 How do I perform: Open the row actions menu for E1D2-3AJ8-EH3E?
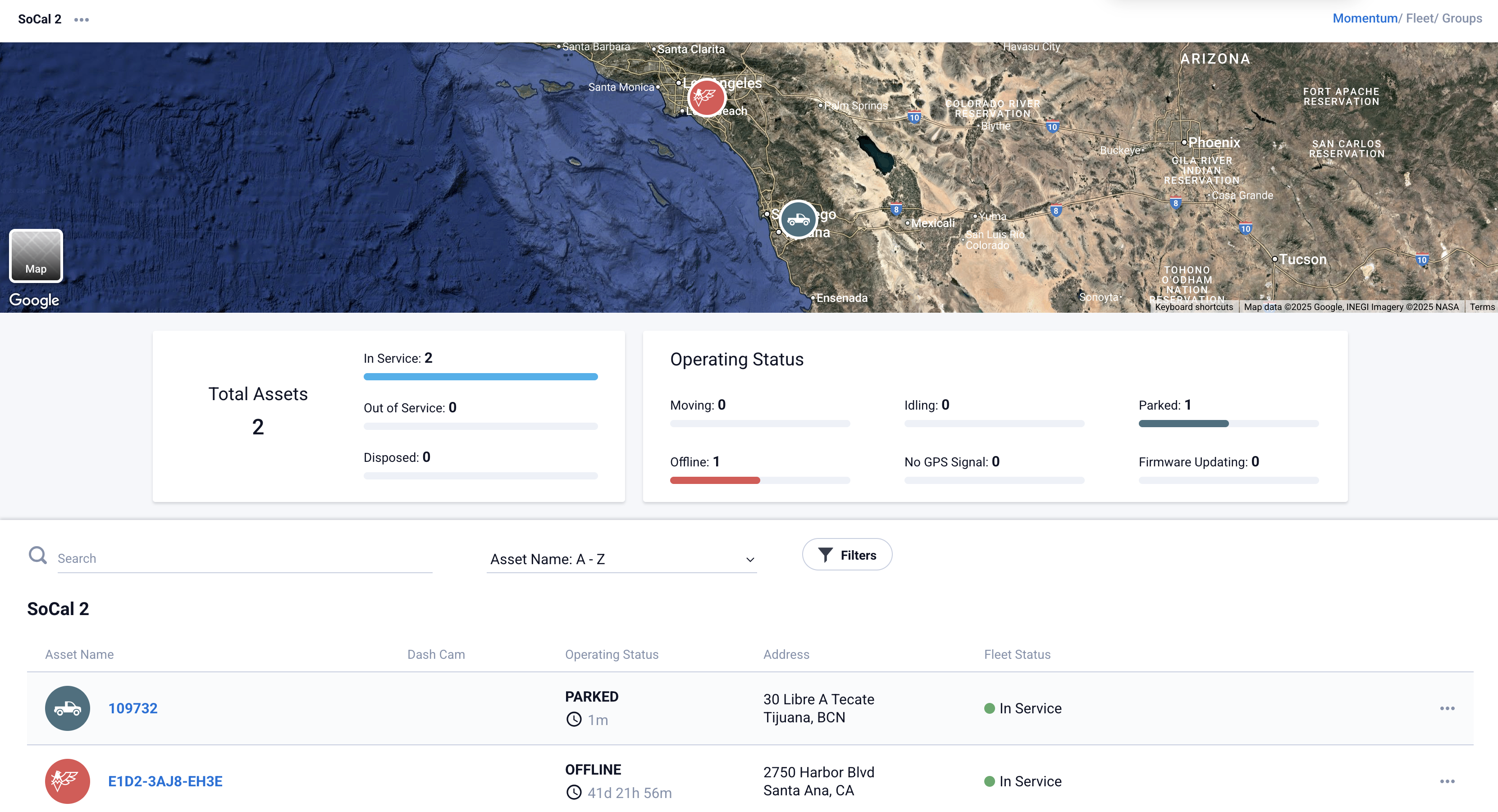point(1447,780)
